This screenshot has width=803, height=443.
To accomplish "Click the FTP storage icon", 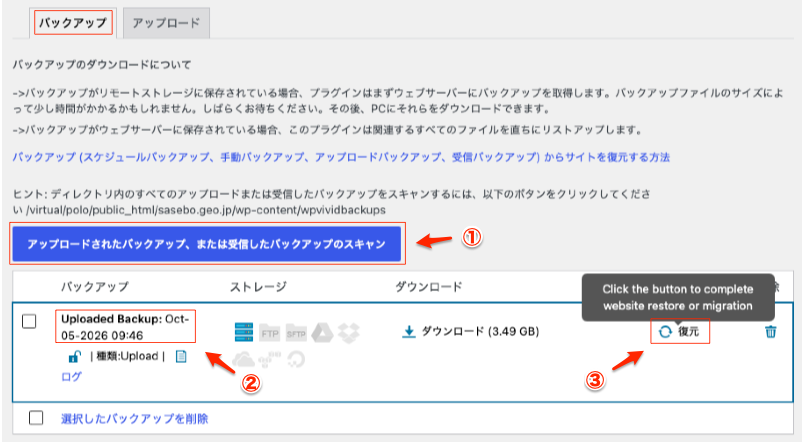I will point(269,333).
